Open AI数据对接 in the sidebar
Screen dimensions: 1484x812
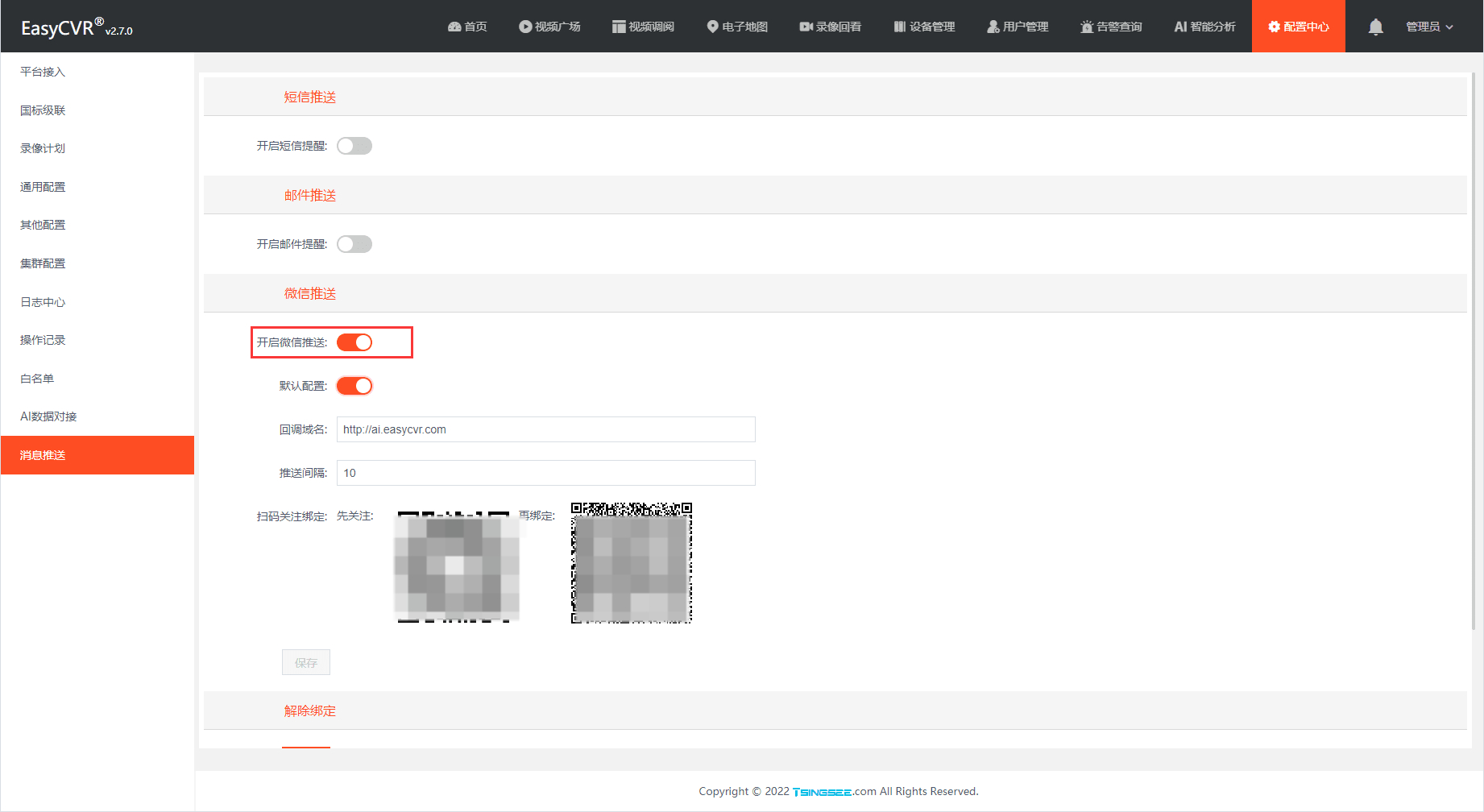97,416
